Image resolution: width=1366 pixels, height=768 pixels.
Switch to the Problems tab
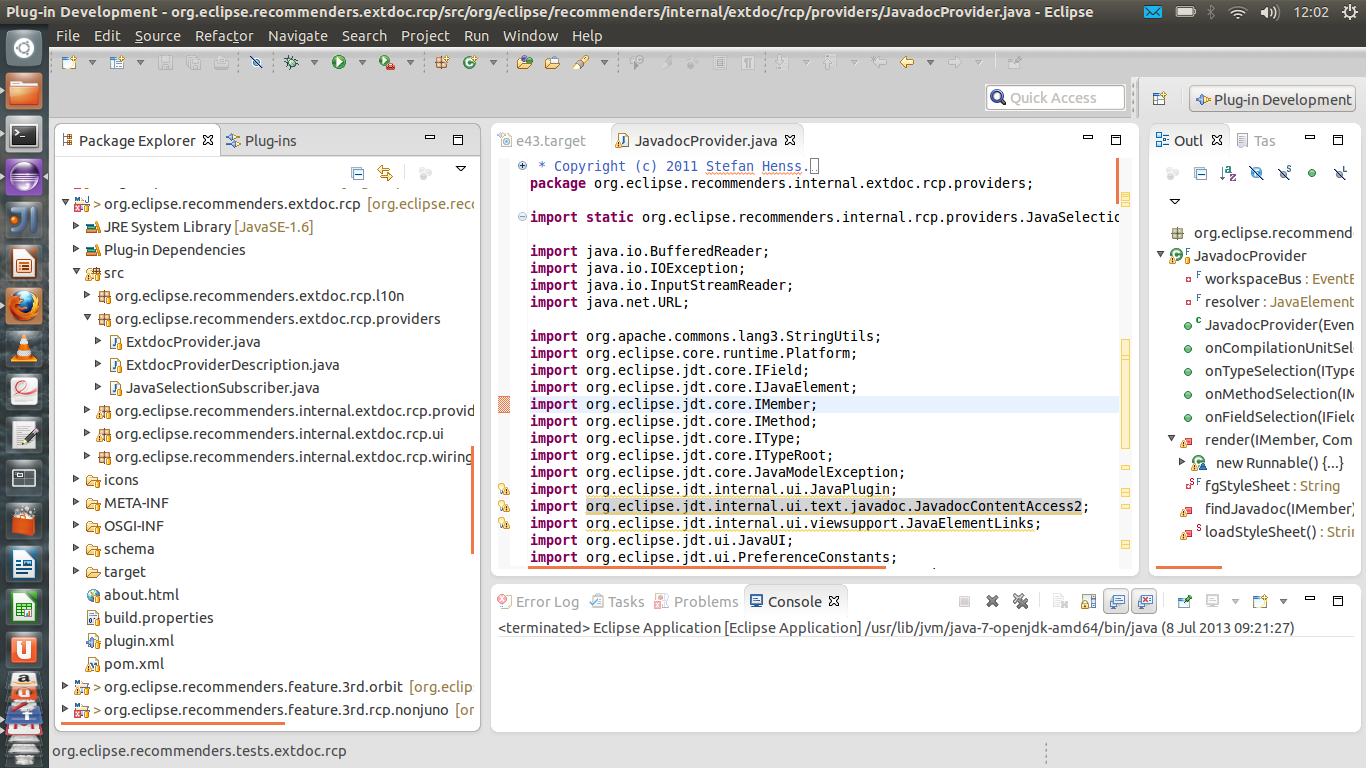[696, 601]
